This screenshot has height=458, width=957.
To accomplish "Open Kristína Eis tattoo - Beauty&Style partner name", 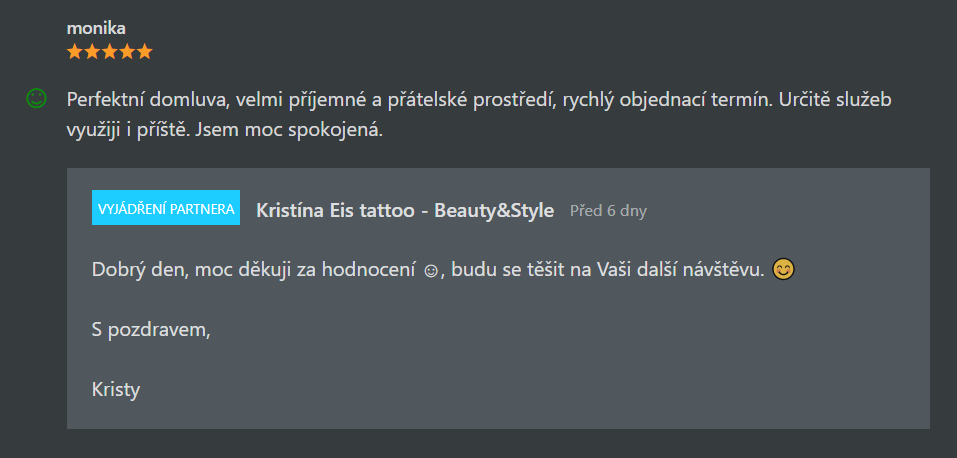I will [405, 211].
